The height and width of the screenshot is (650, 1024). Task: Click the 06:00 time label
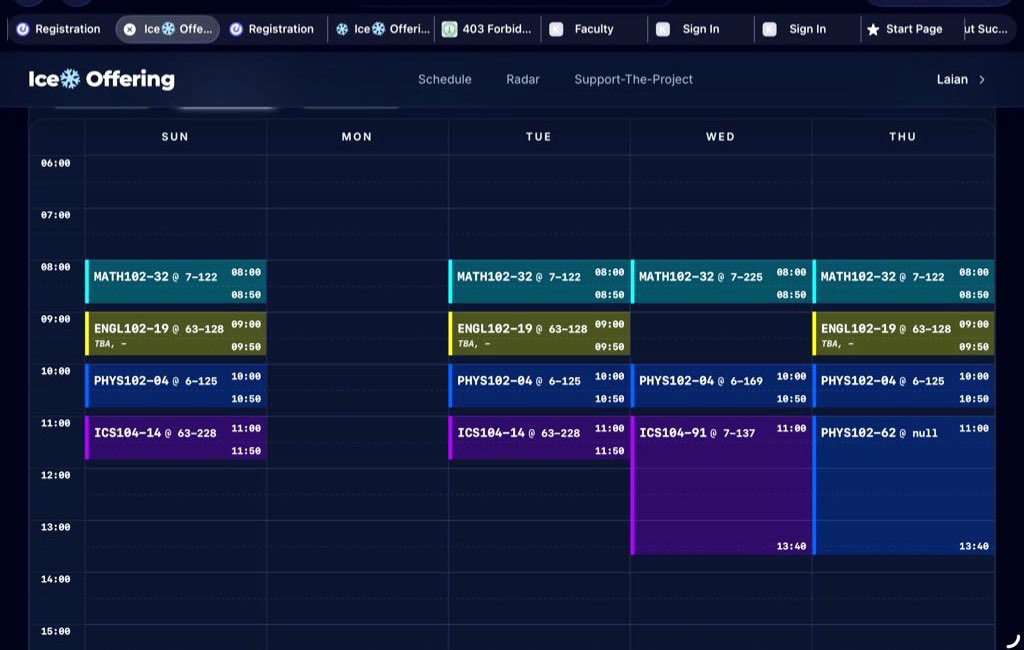tap(56, 163)
